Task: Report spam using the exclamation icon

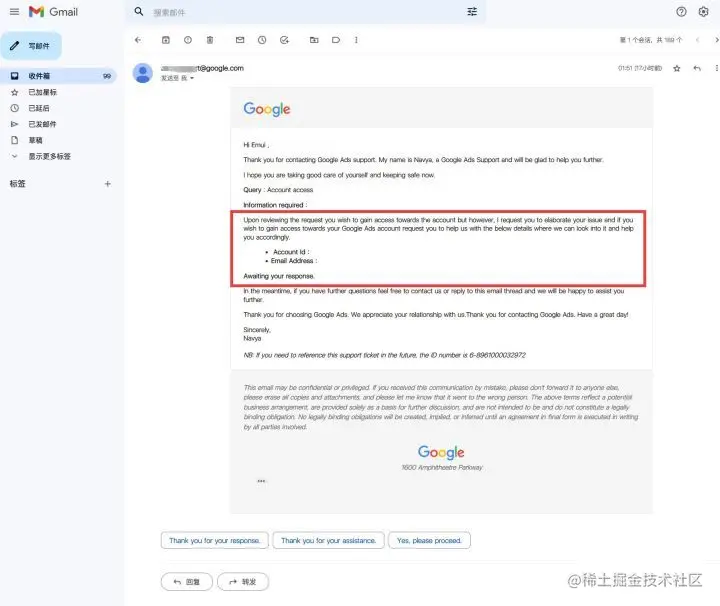Action: (188, 40)
